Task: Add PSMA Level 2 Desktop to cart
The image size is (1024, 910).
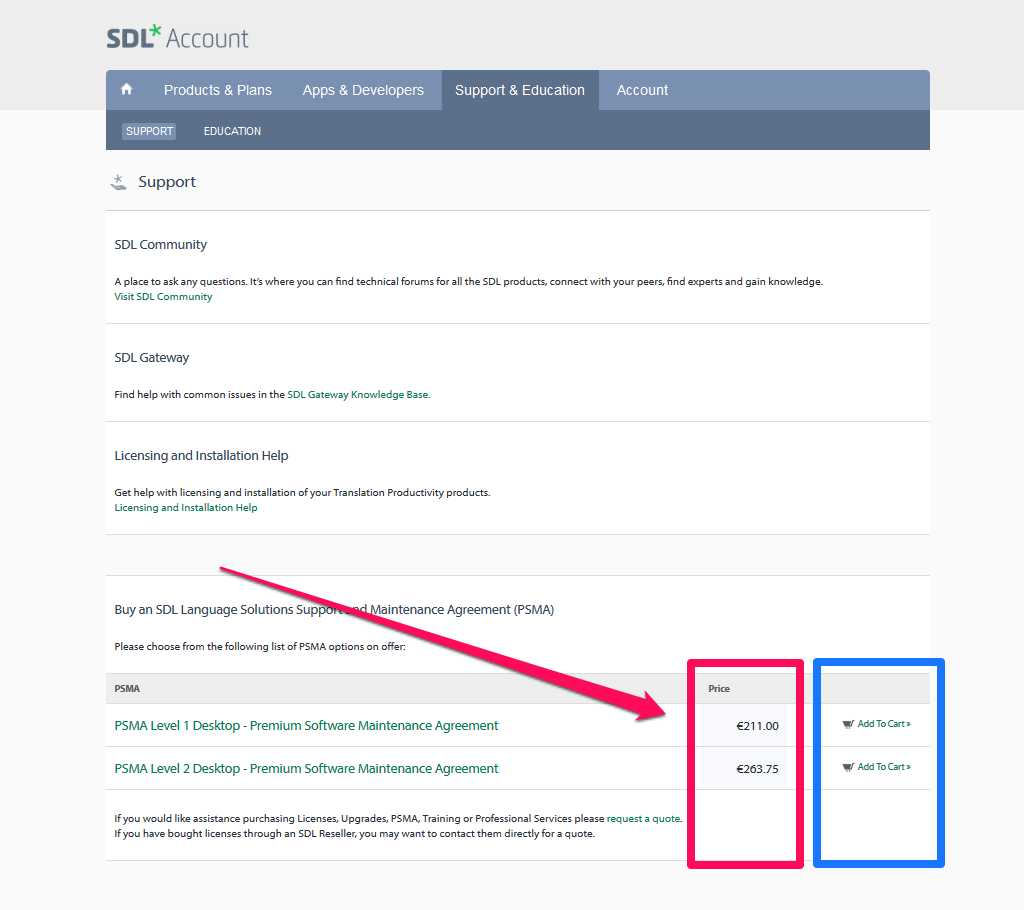Action: pyautogui.click(x=884, y=767)
